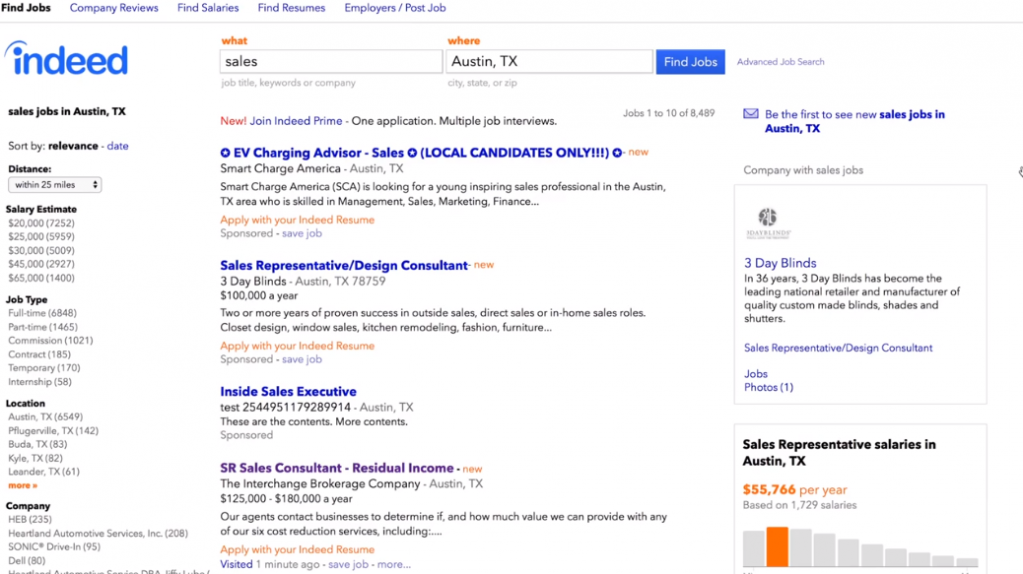Click Jobs 1 to 10 of 8,489 text

click(669, 113)
